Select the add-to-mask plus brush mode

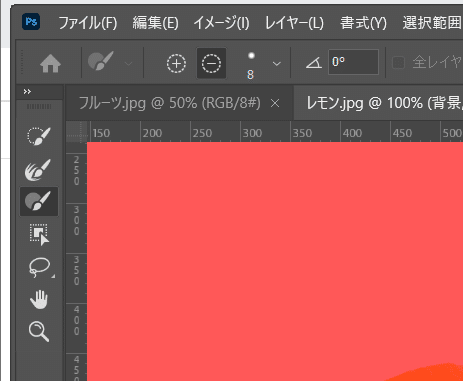click(176, 63)
